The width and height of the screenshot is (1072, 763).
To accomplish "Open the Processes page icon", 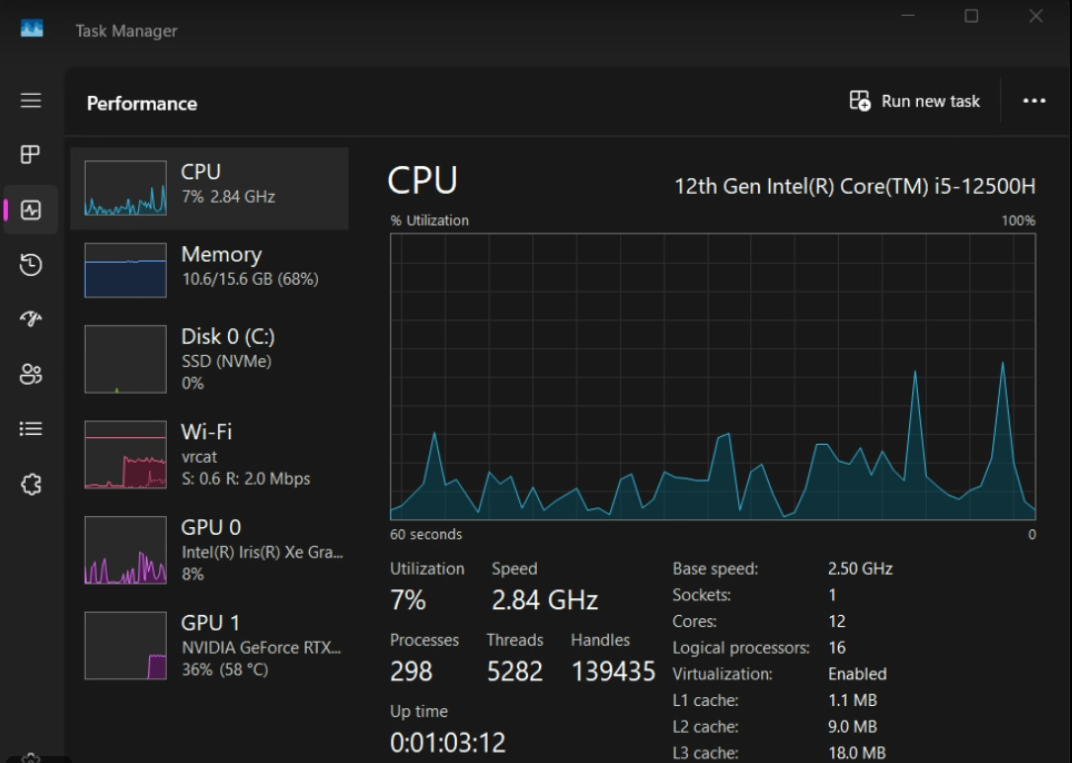I will tap(30, 155).
